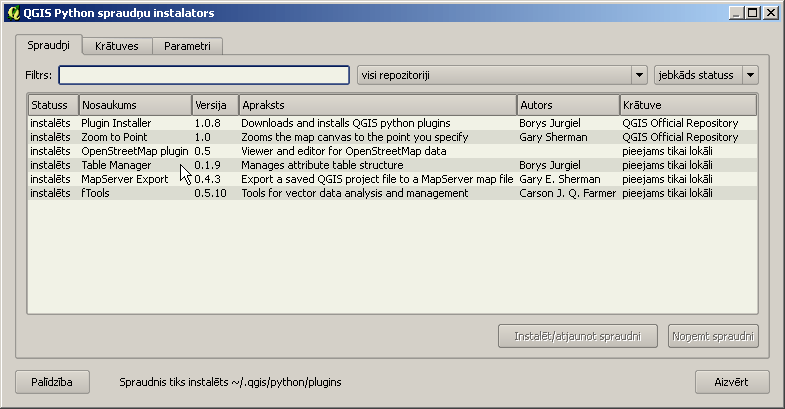Expand the 'jebkāds statuss' dropdown
This screenshot has width=785, height=409.
(706, 75)
